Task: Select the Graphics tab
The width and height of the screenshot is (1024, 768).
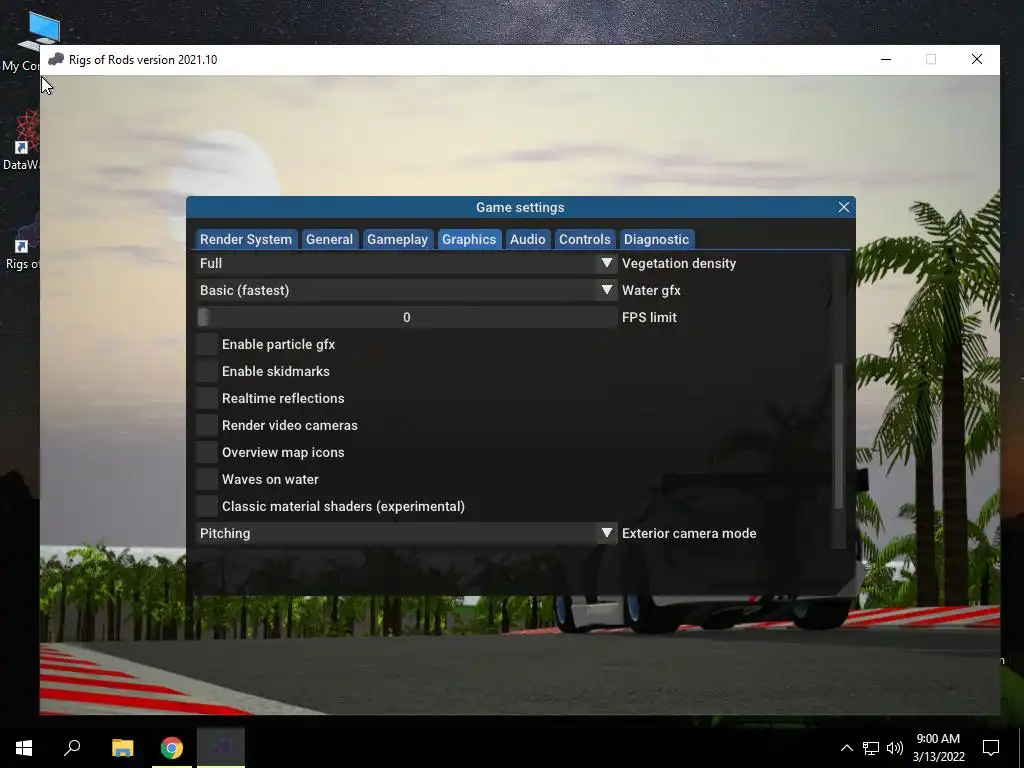Action: (x=469, y=239)
